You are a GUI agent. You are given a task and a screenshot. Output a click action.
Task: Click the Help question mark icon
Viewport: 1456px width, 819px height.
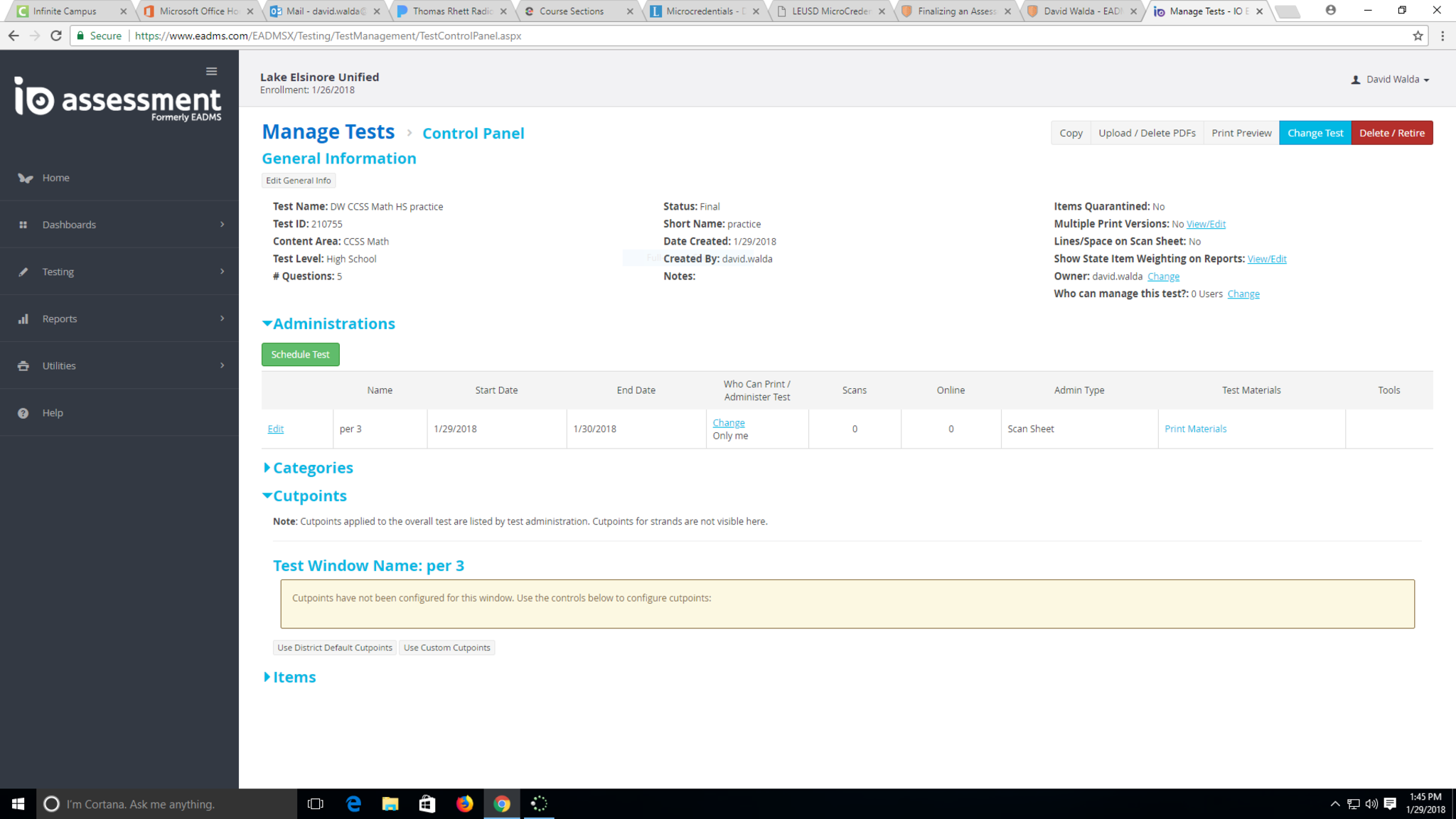23,412
